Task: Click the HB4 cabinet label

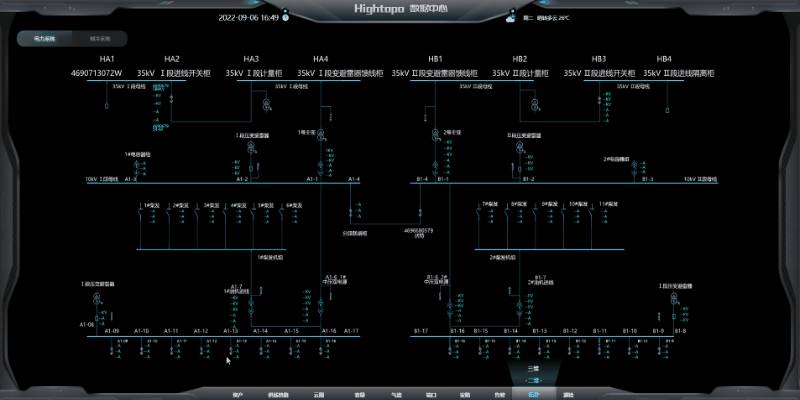Action: [665, 59]
